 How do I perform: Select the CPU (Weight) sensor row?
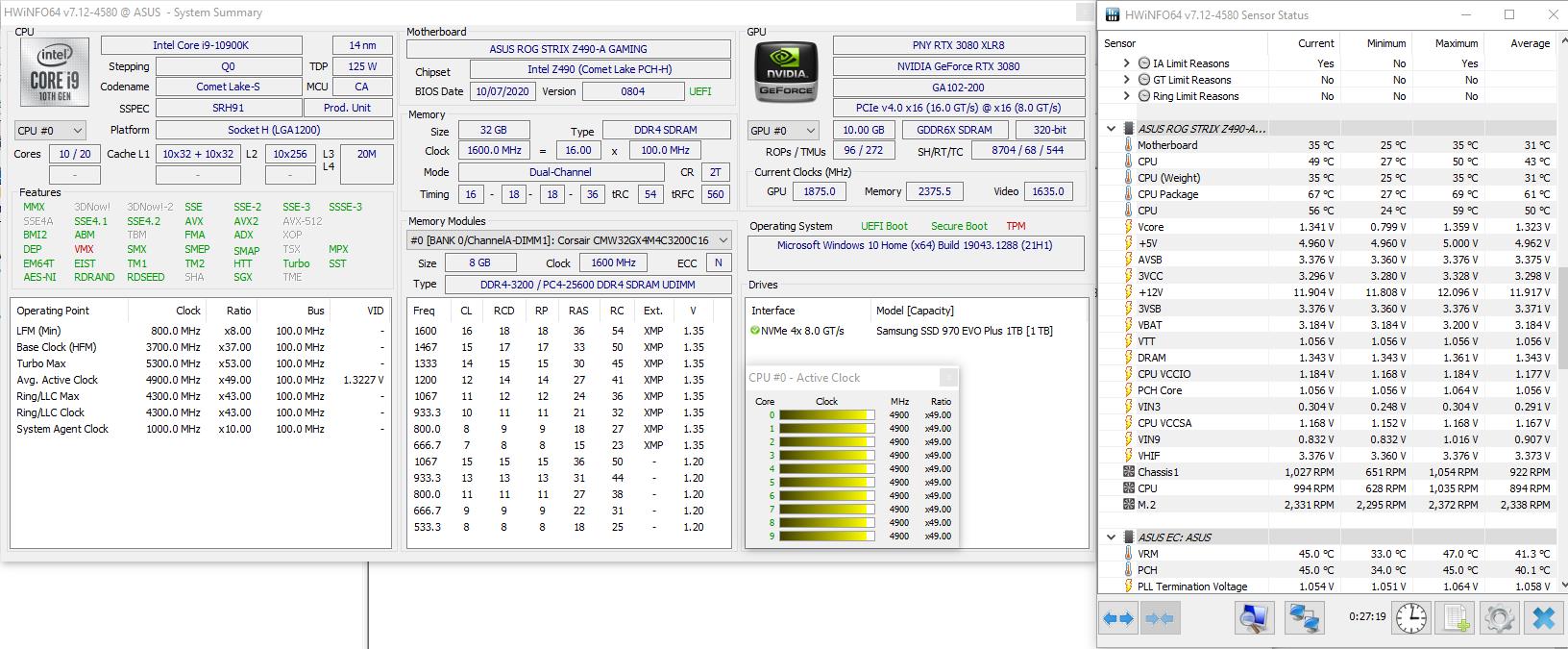click(1328, 178)
